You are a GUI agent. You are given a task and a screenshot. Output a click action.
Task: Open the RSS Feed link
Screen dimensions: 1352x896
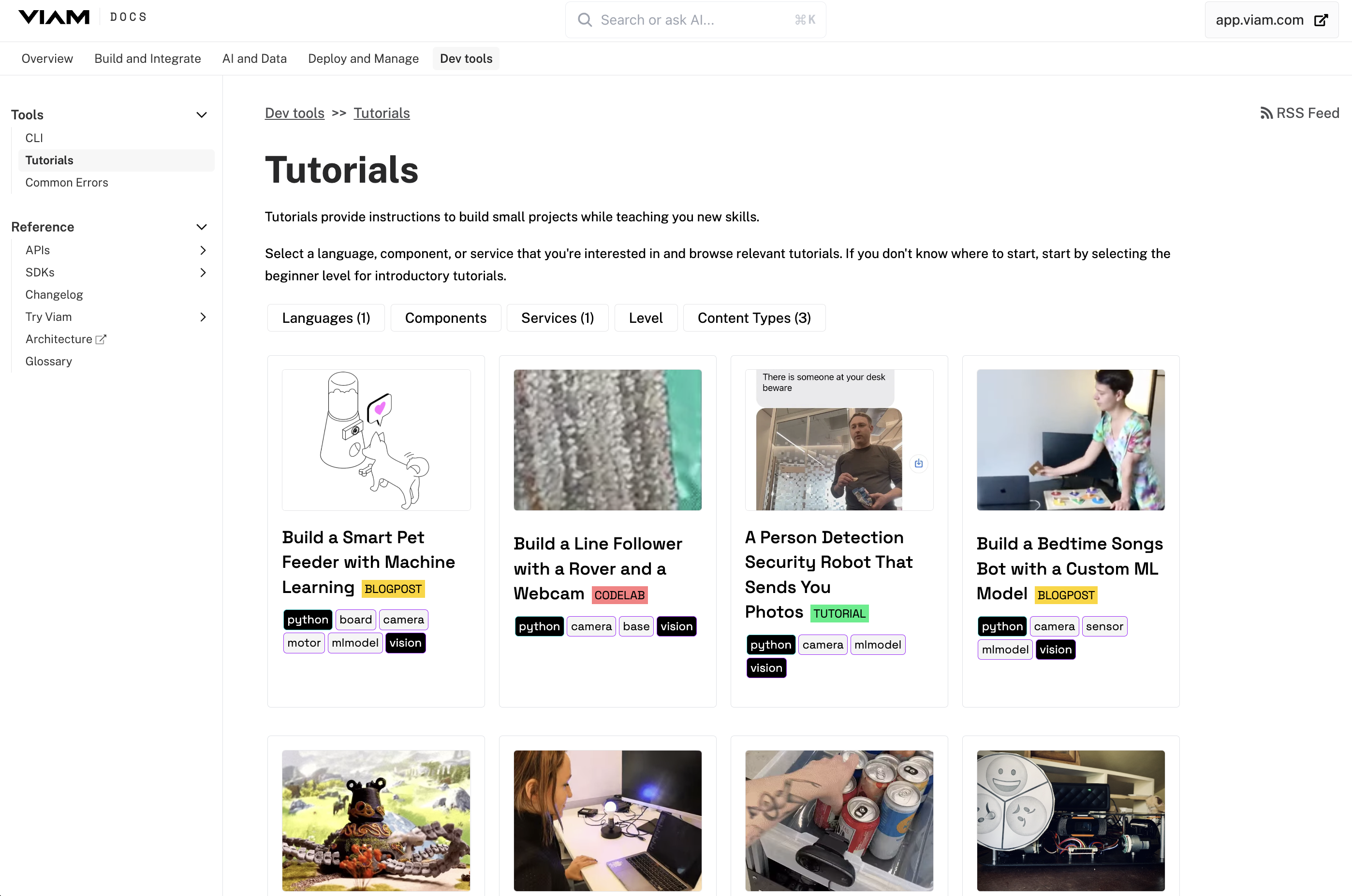point(1299,113)
